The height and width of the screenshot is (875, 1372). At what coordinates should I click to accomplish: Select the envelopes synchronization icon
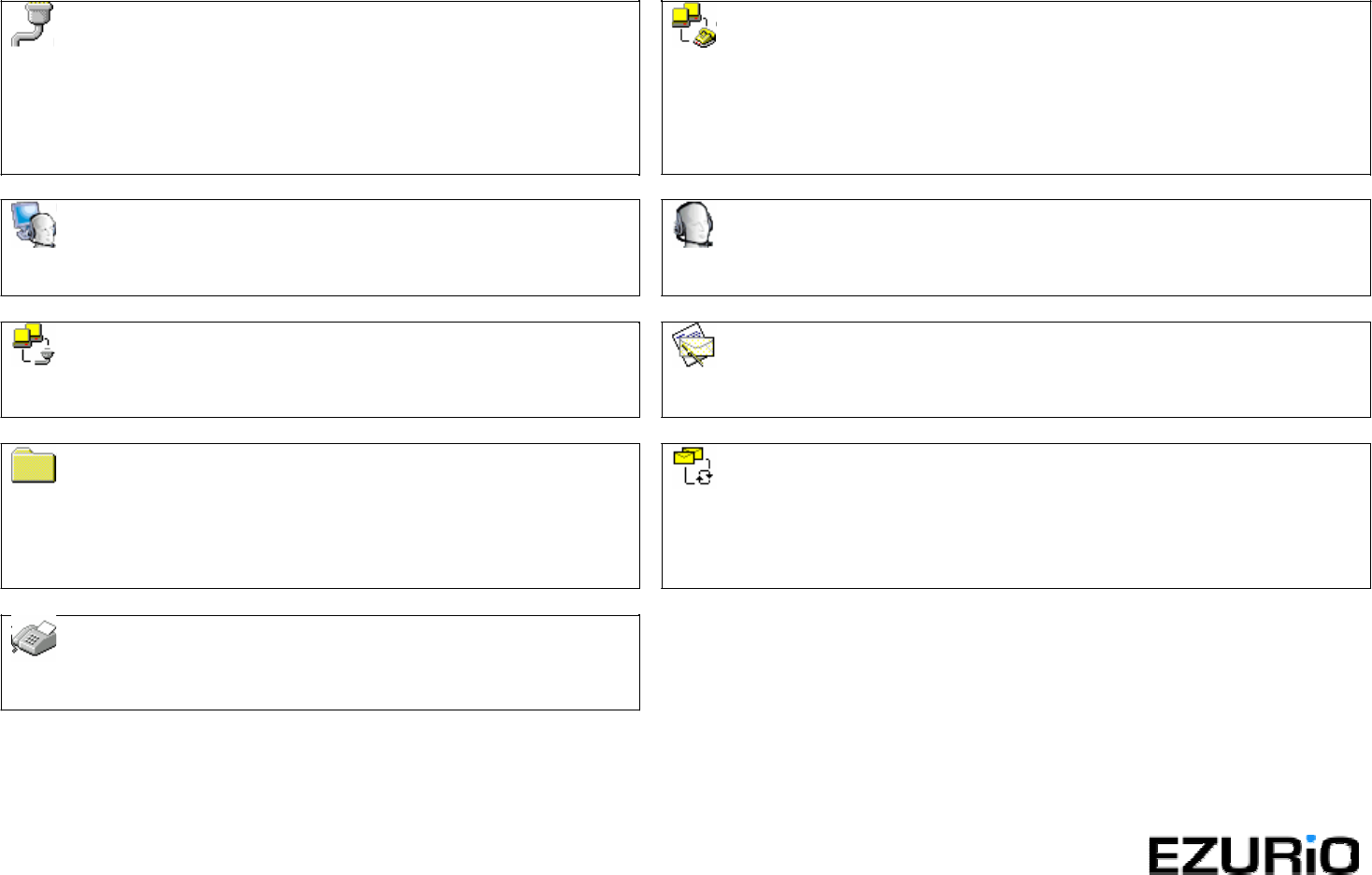[693, 466]
